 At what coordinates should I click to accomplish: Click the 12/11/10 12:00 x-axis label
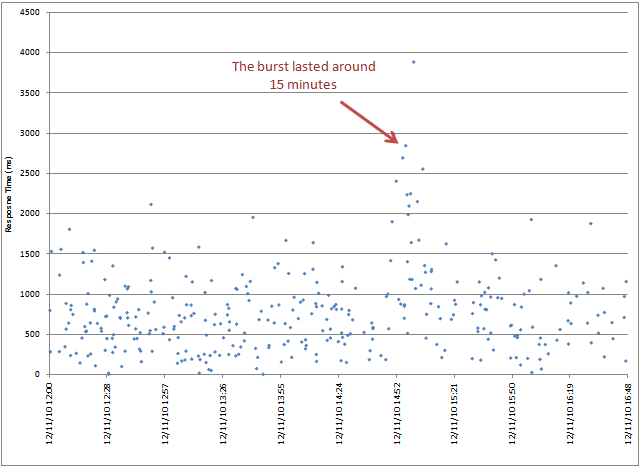(50, 411)
